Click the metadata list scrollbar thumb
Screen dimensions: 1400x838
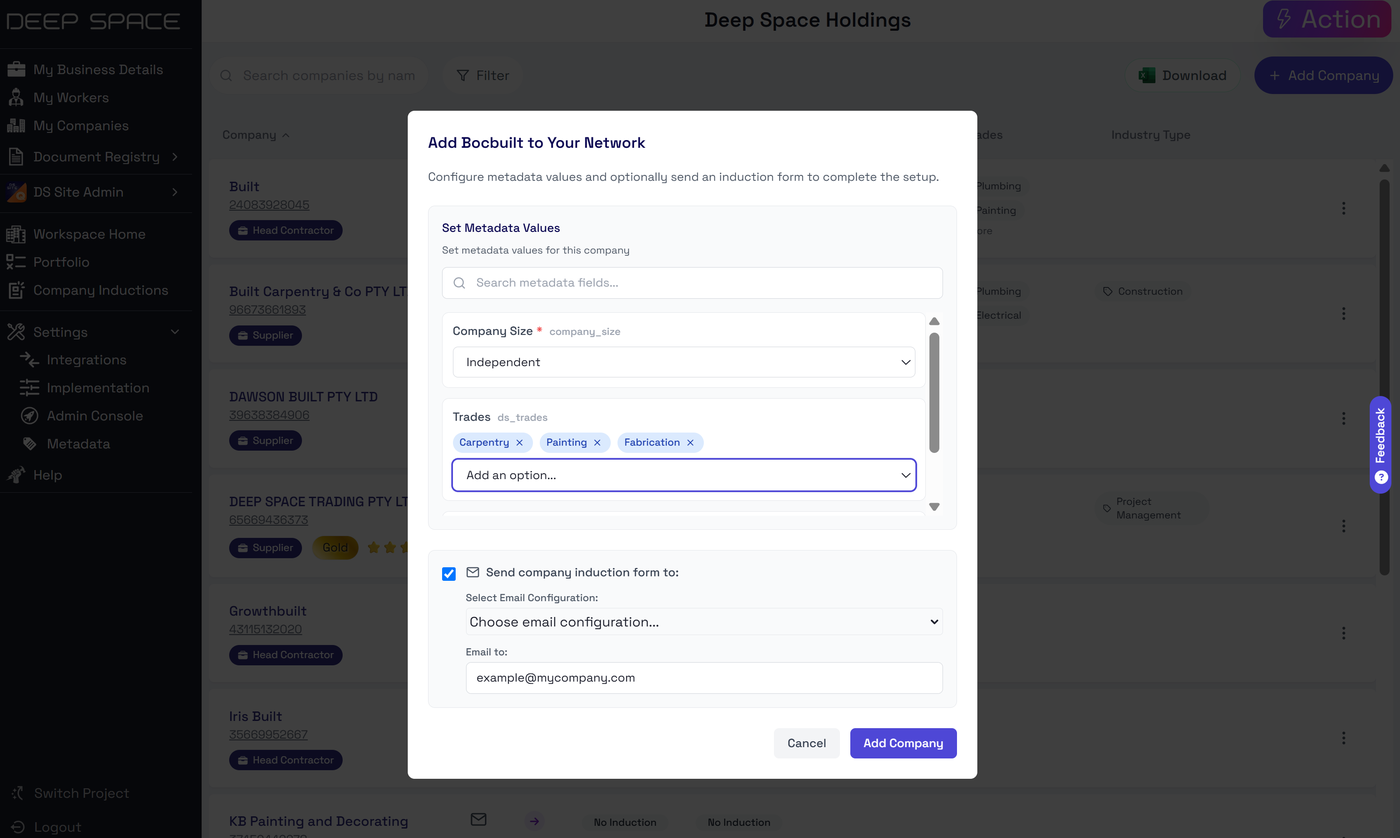934,392
